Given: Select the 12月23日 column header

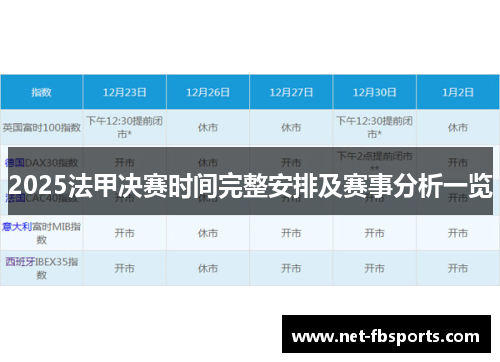Looking at the screenshot, I should [124, 92].
